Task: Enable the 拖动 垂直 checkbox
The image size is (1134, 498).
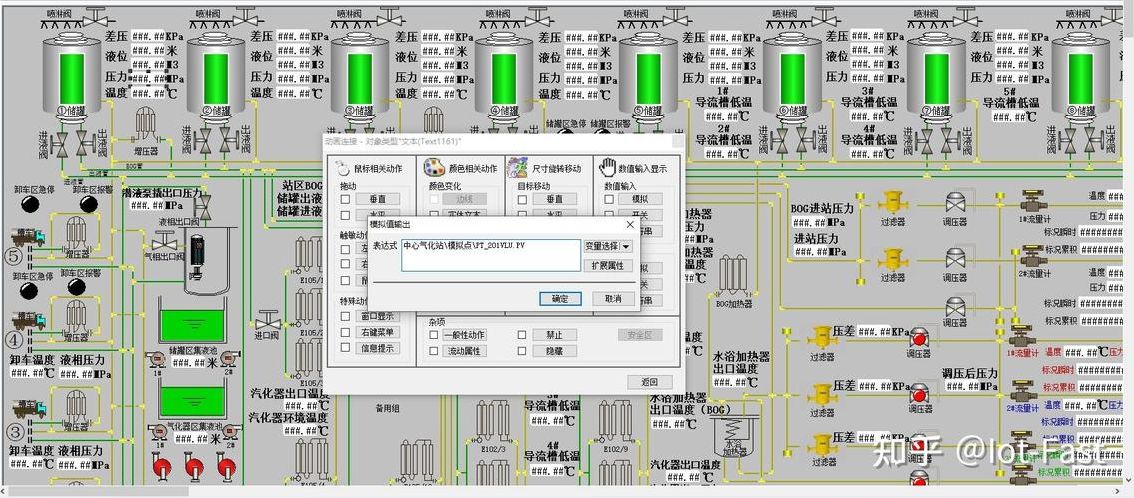Action: tap(345, 199)
